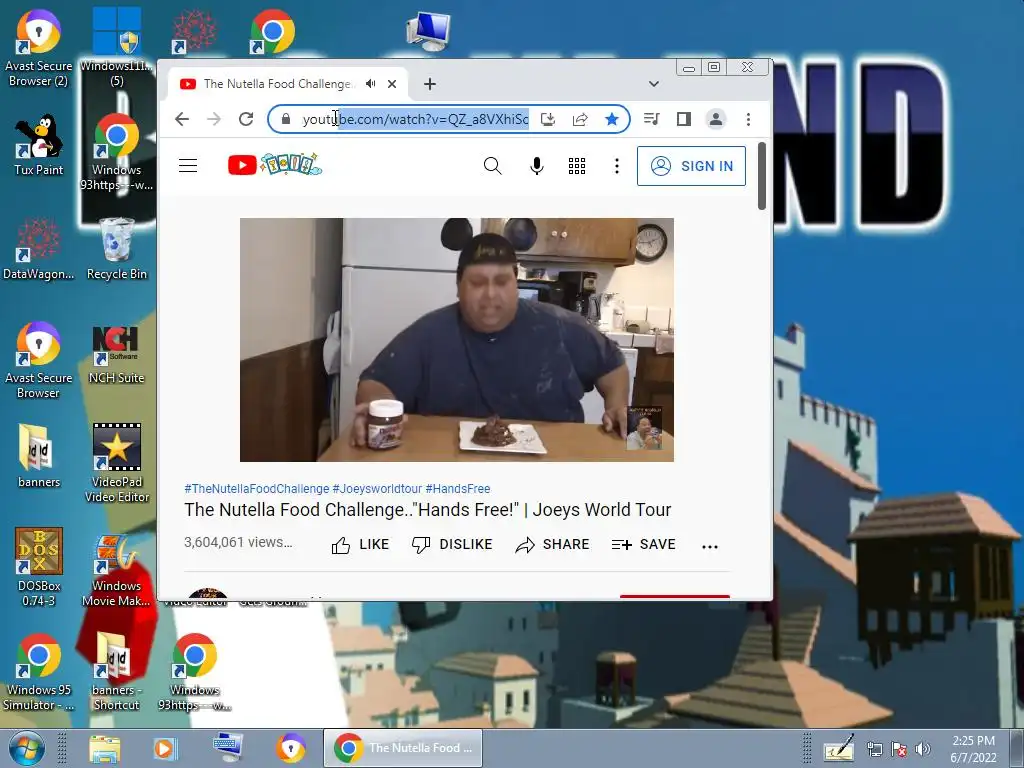The height and width of the screenshot is (768, 1024).
Task: Open the Chrome profile avatar menu
Action: tap(716, 119)
